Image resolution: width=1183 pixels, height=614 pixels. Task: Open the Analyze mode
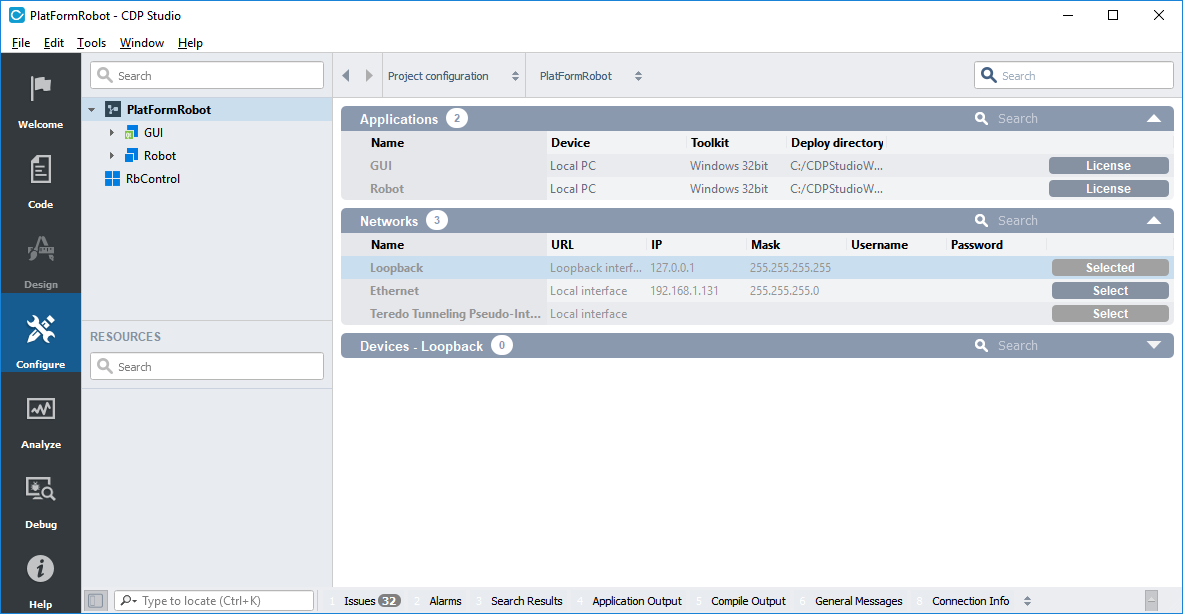(41, 422)
